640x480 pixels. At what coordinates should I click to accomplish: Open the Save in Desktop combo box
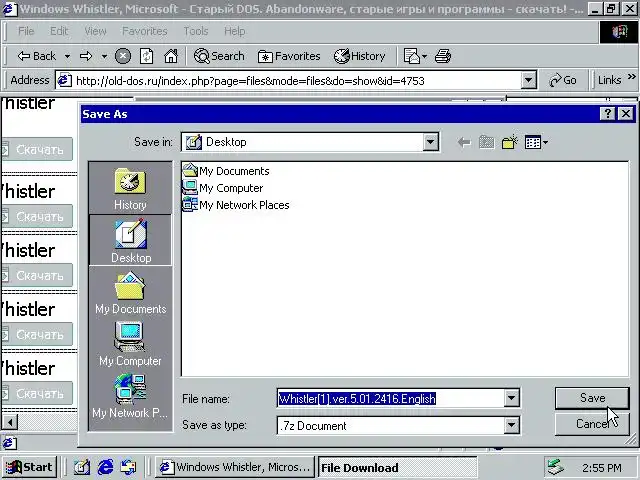(310, 142)
